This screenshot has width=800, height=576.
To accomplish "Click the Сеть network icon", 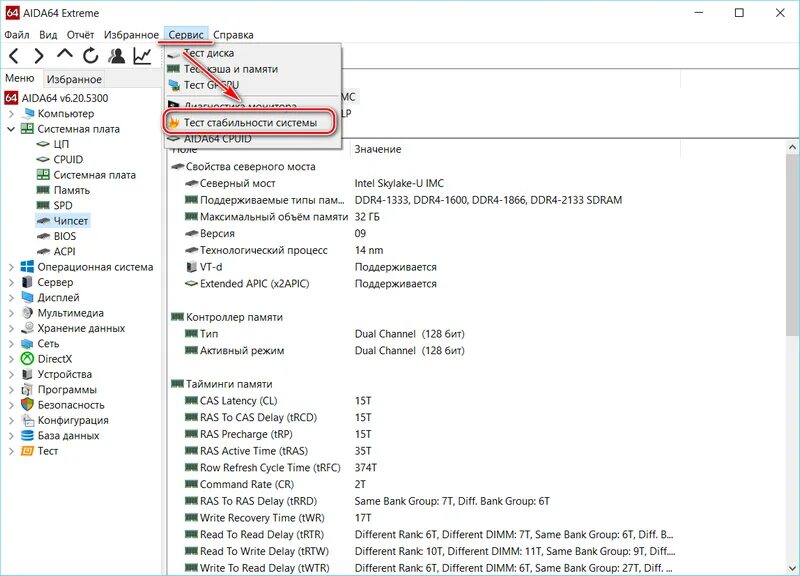I will (x=27, y=343).
